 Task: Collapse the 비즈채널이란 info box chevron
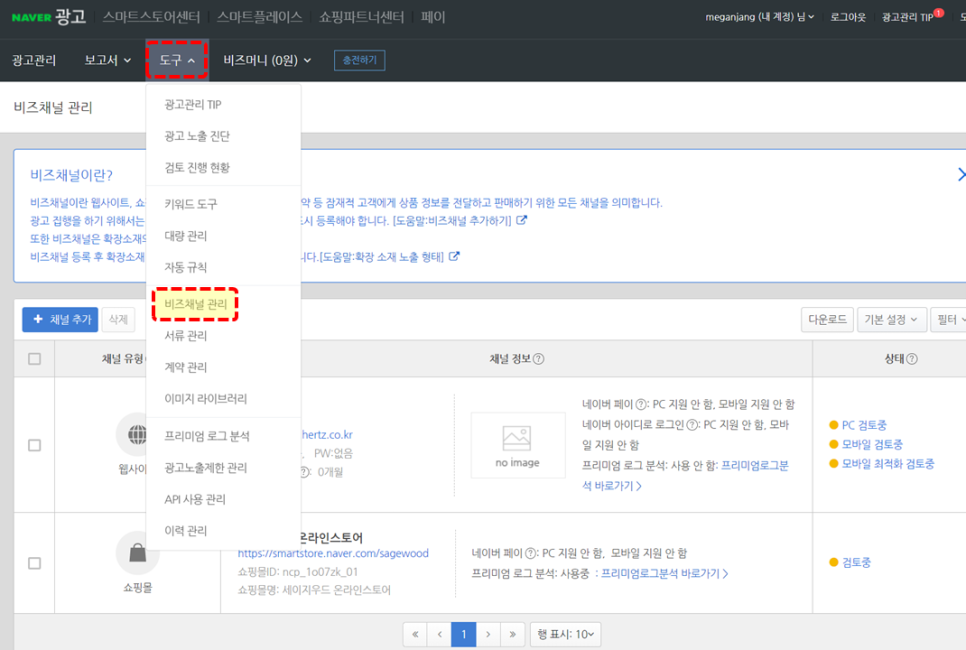pos(960,174)
